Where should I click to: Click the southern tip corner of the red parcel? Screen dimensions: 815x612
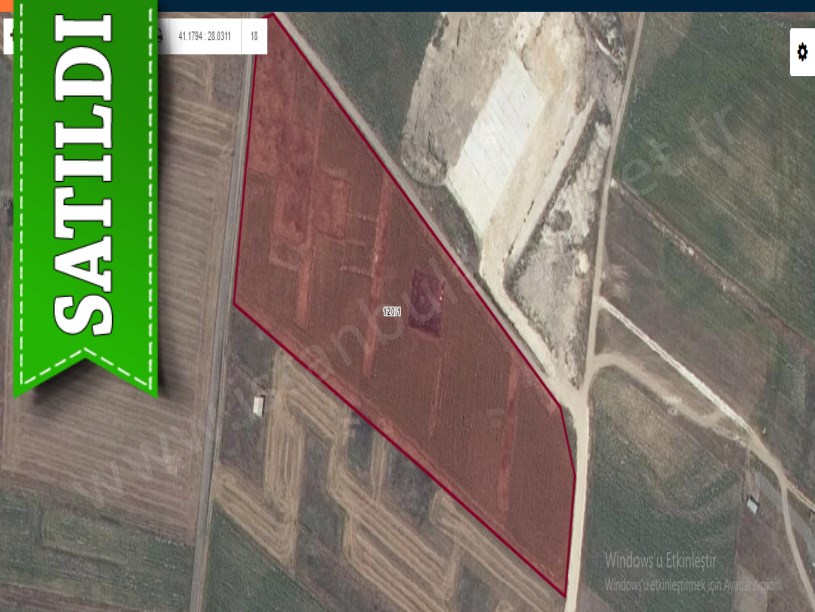[565, 595]
